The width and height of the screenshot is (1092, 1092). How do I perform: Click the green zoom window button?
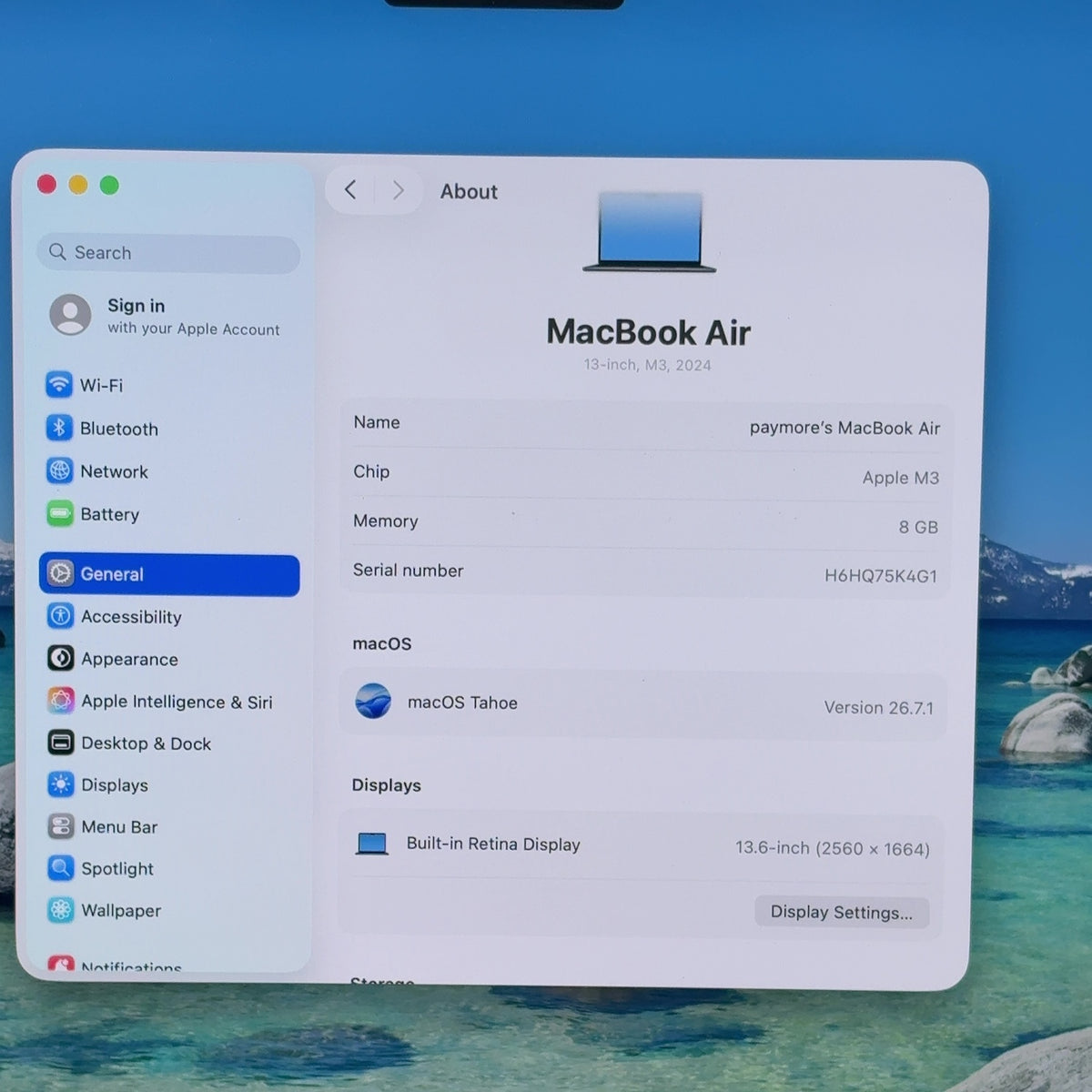(x=109, y=185)
